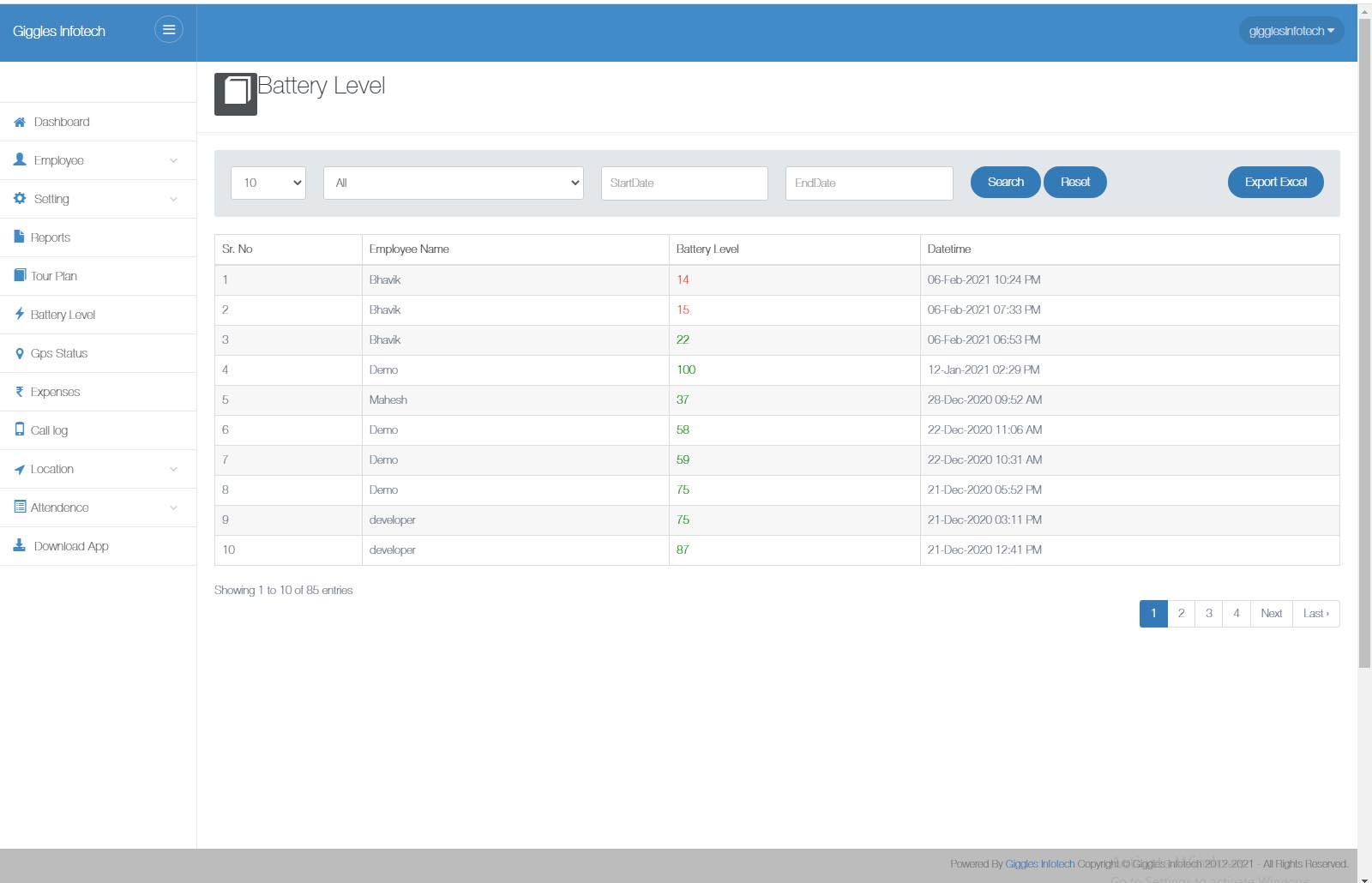The image size is (1372, 883).
Task: Expand the Location submenu chevron
Action: 173,469
